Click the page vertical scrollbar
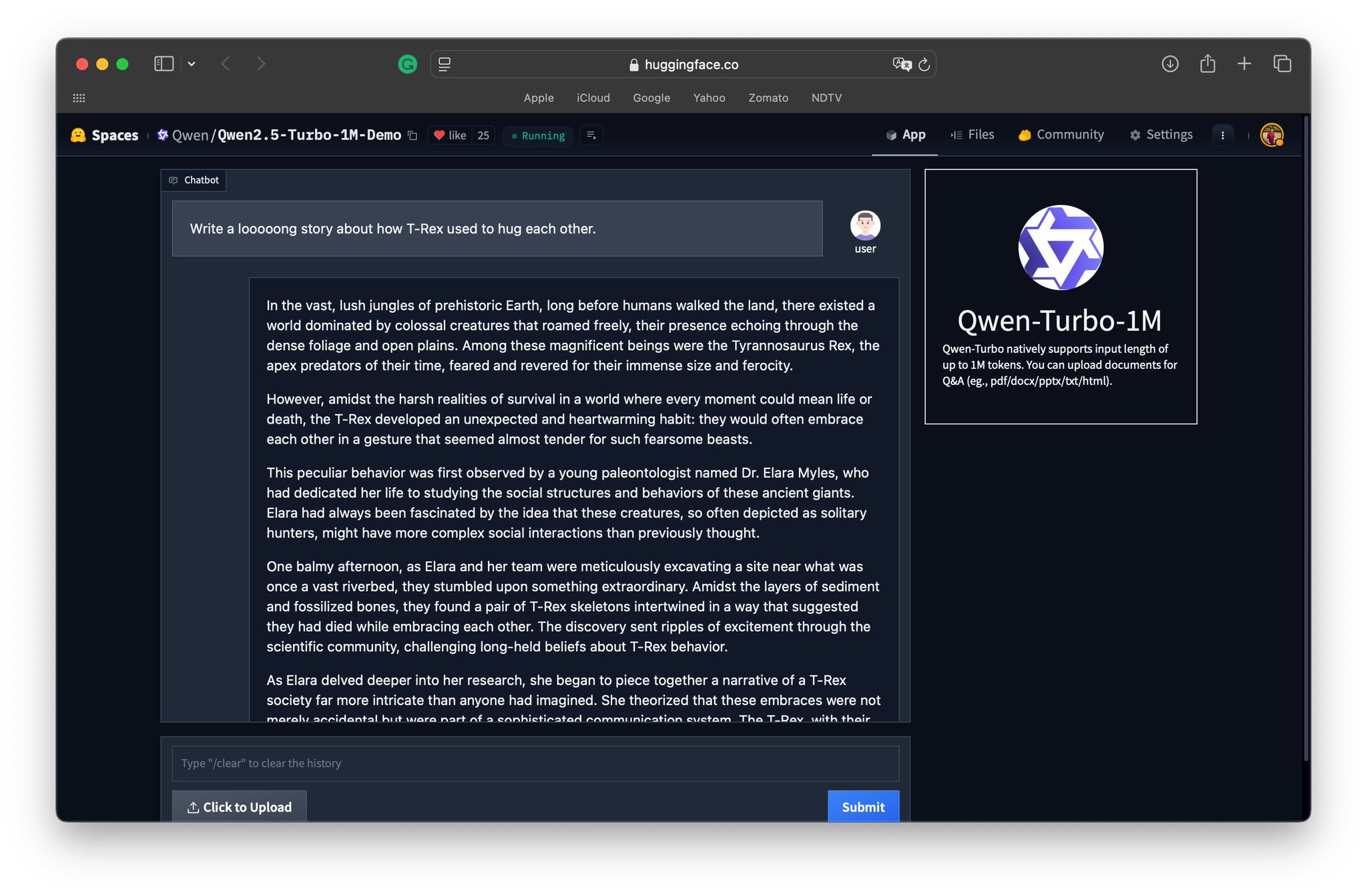1367x896 pixels. pos(1306,438)
